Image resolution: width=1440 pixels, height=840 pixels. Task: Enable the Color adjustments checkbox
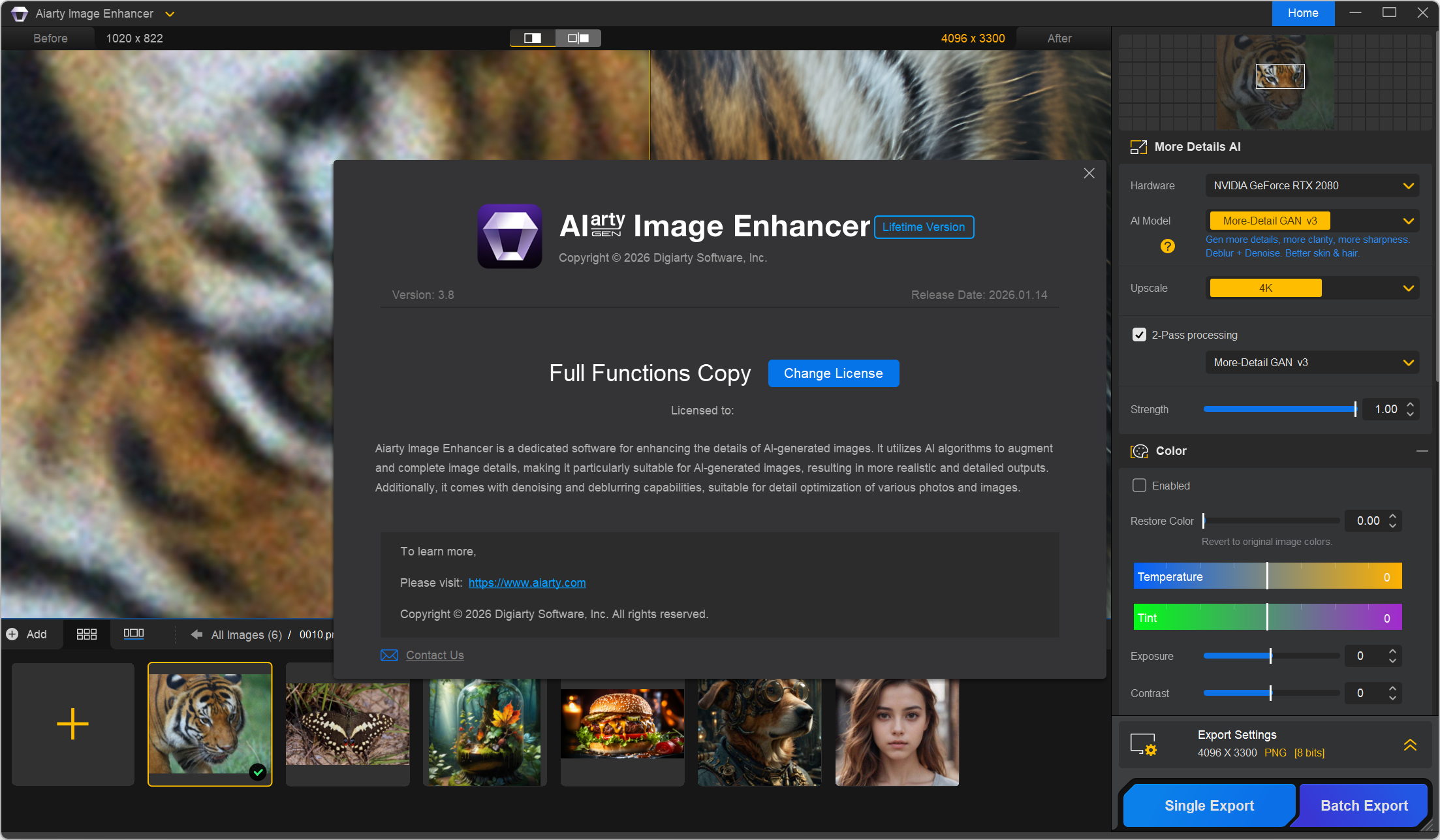(x=1139, y=486)
